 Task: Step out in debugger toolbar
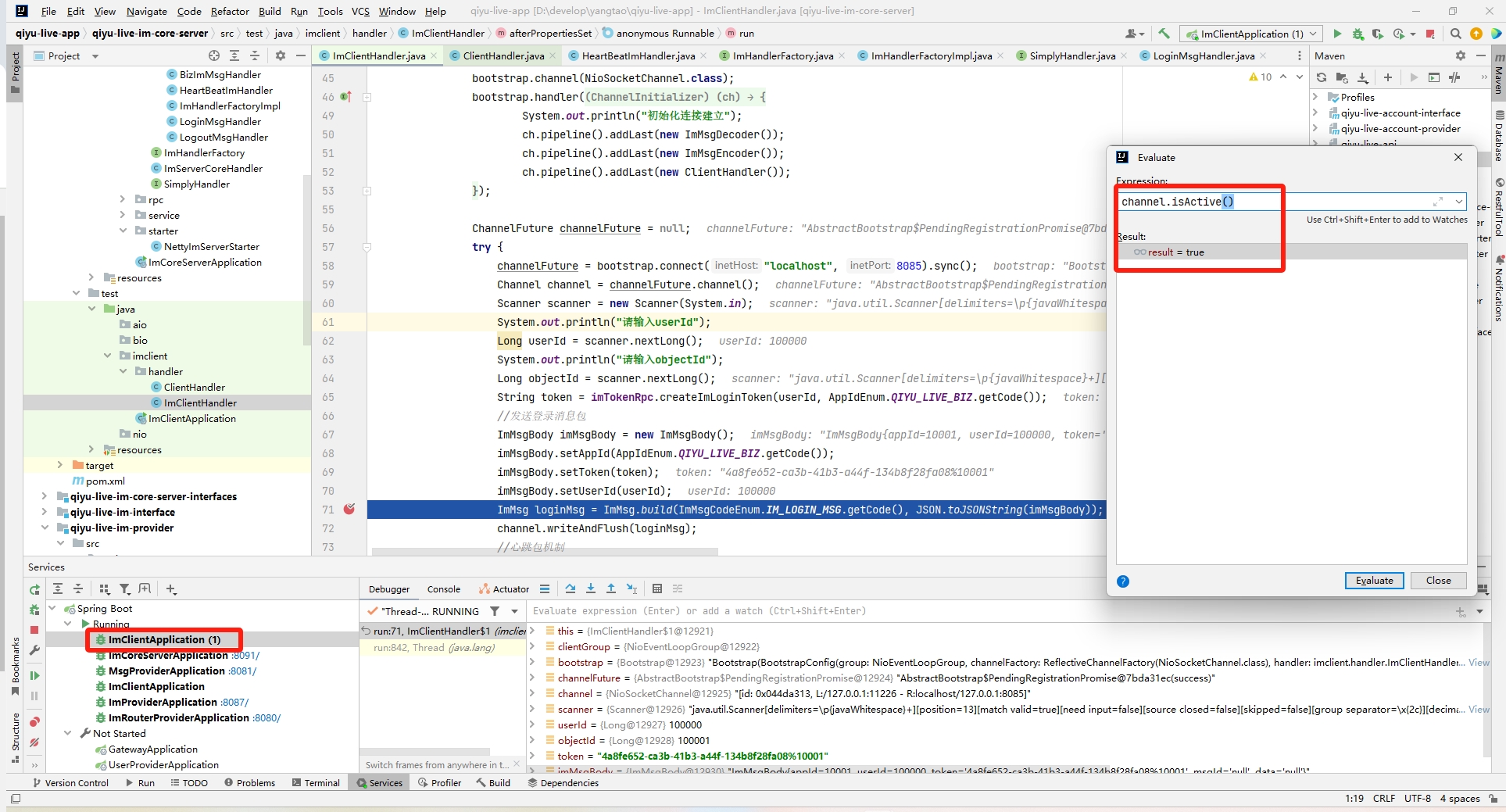pyautogui.click(x=611, y=588)
